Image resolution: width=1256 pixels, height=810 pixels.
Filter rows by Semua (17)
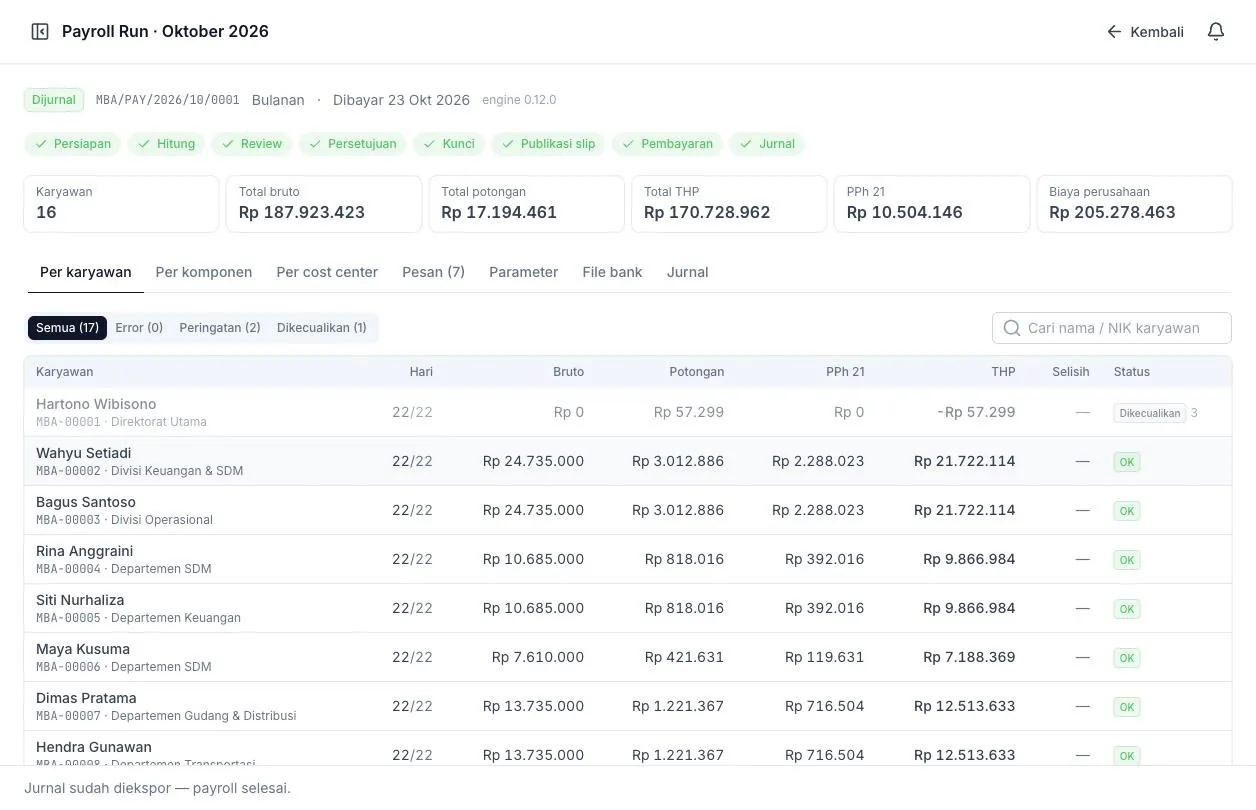pyautogui.click(x=67, y=328)
